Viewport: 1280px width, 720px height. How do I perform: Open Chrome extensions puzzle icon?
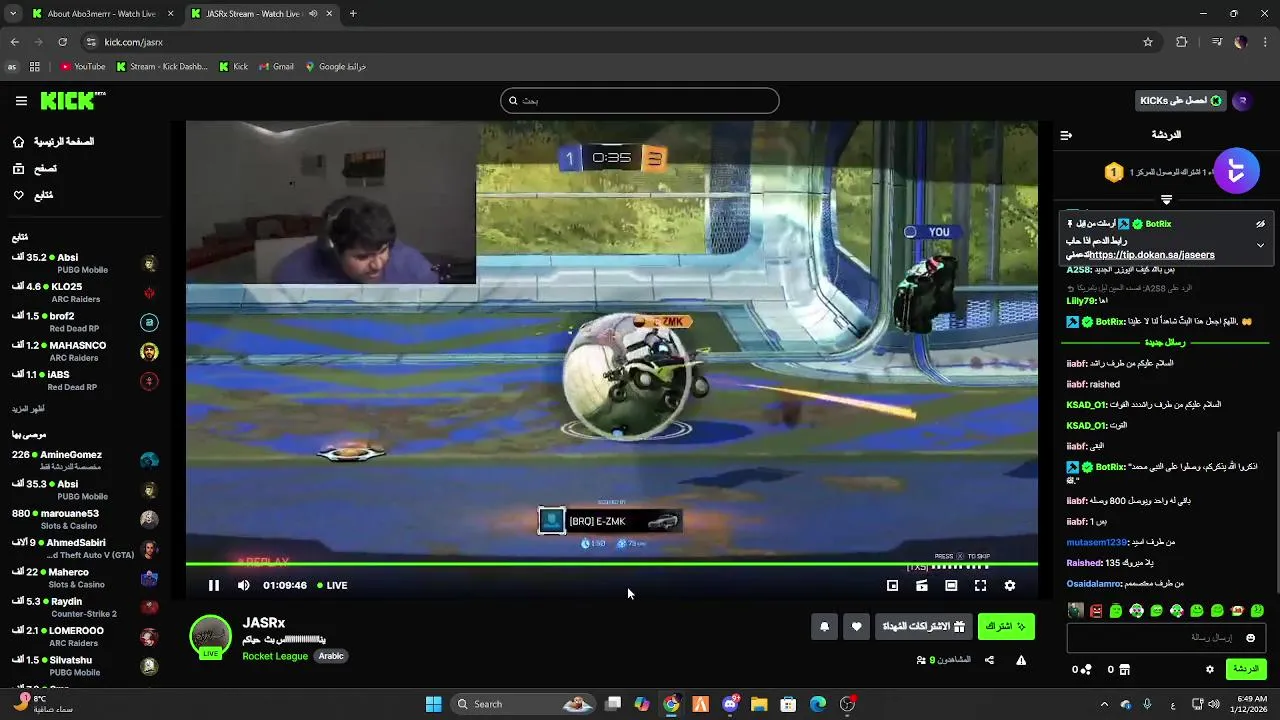pyautogui.click(x=1182, y=42)
